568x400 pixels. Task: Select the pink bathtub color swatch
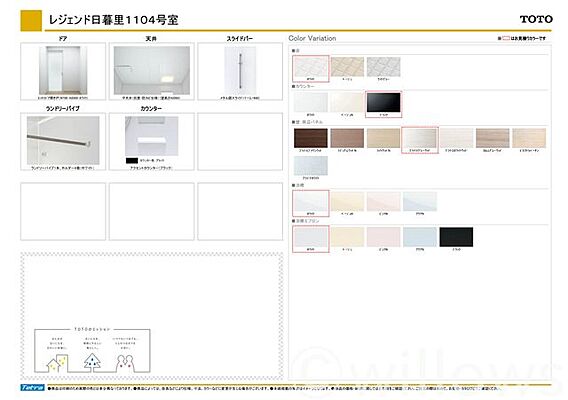tap(384, 201)
